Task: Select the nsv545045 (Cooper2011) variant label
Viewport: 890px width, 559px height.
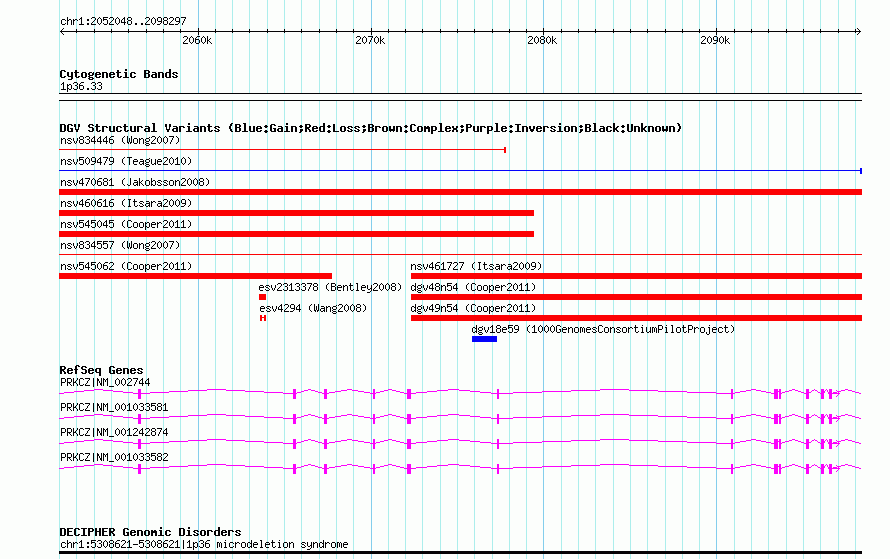Action: [x=126, y=224]
